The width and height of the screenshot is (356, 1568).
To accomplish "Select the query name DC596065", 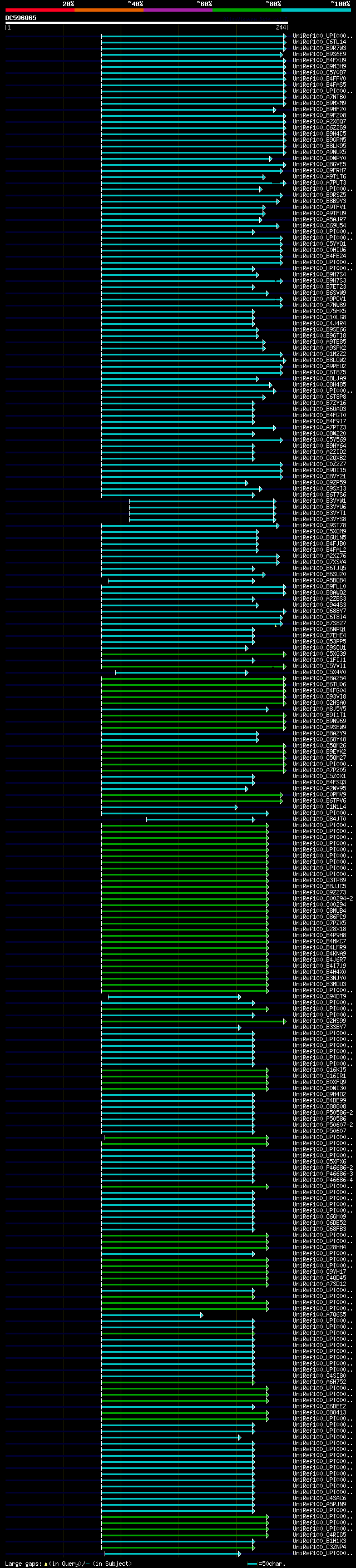I will coord(21,18).
